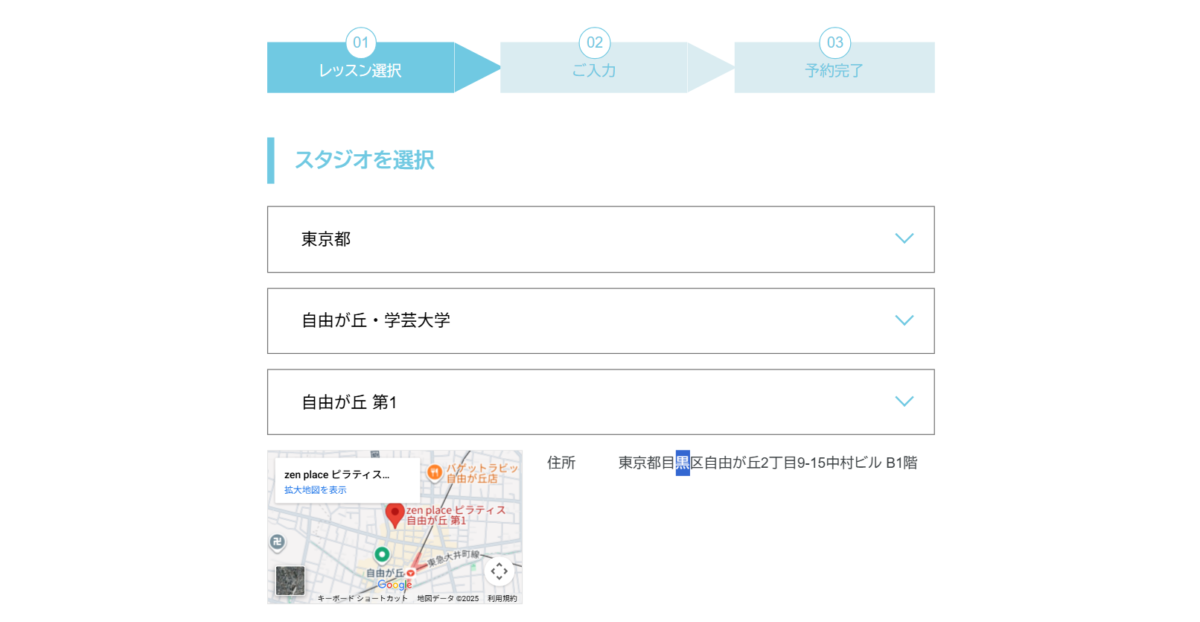This screenshot has width=1200, height=622.
Task: Select the 02 ご入力 step
Action: pyautogui.click(x=596, y=42)
